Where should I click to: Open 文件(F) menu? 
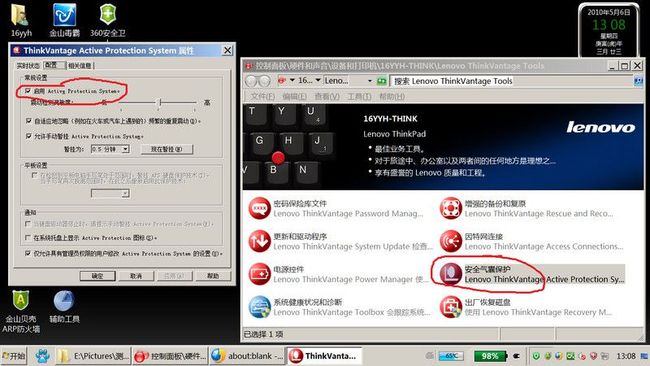[263, 96]
